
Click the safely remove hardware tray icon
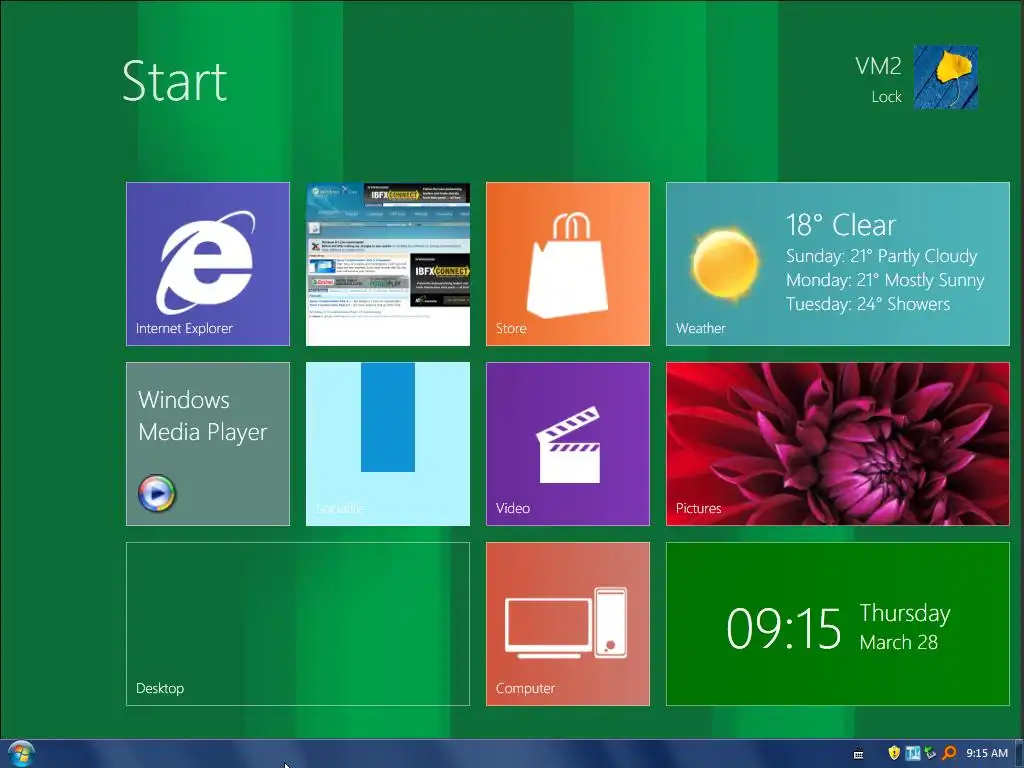(931, 753)
